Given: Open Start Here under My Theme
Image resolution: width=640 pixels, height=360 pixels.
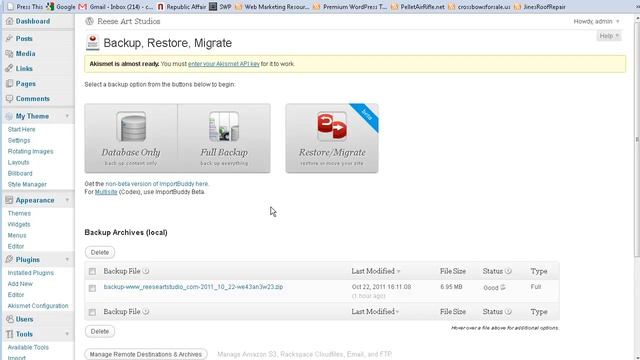Looking at the screenshot, I should (x=22, y=129).
